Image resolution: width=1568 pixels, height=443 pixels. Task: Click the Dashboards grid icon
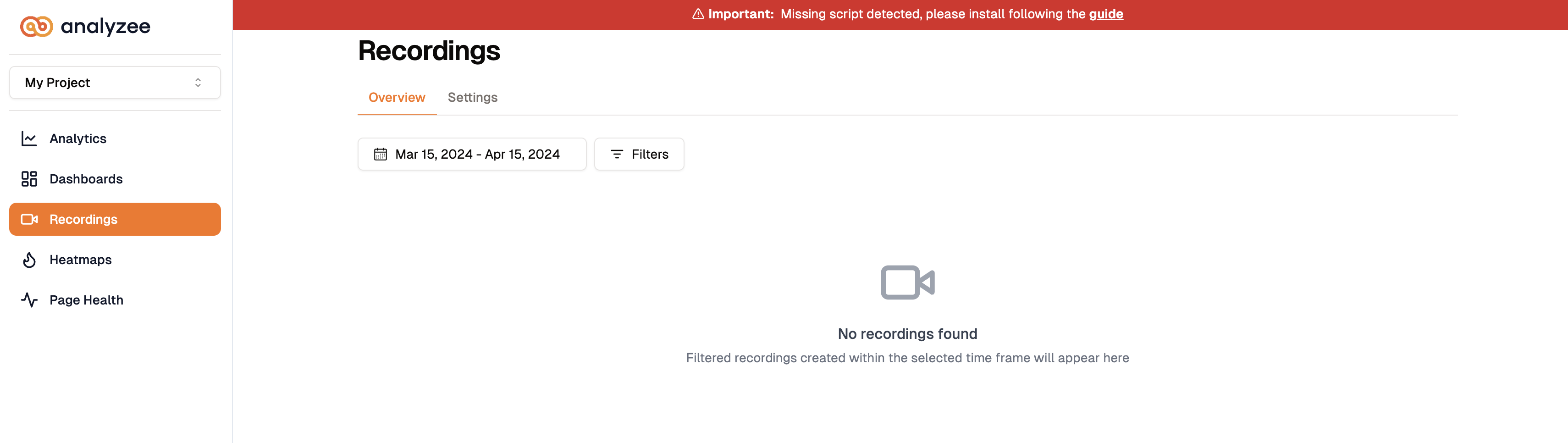pyautogui.click(x=29, y=179)
